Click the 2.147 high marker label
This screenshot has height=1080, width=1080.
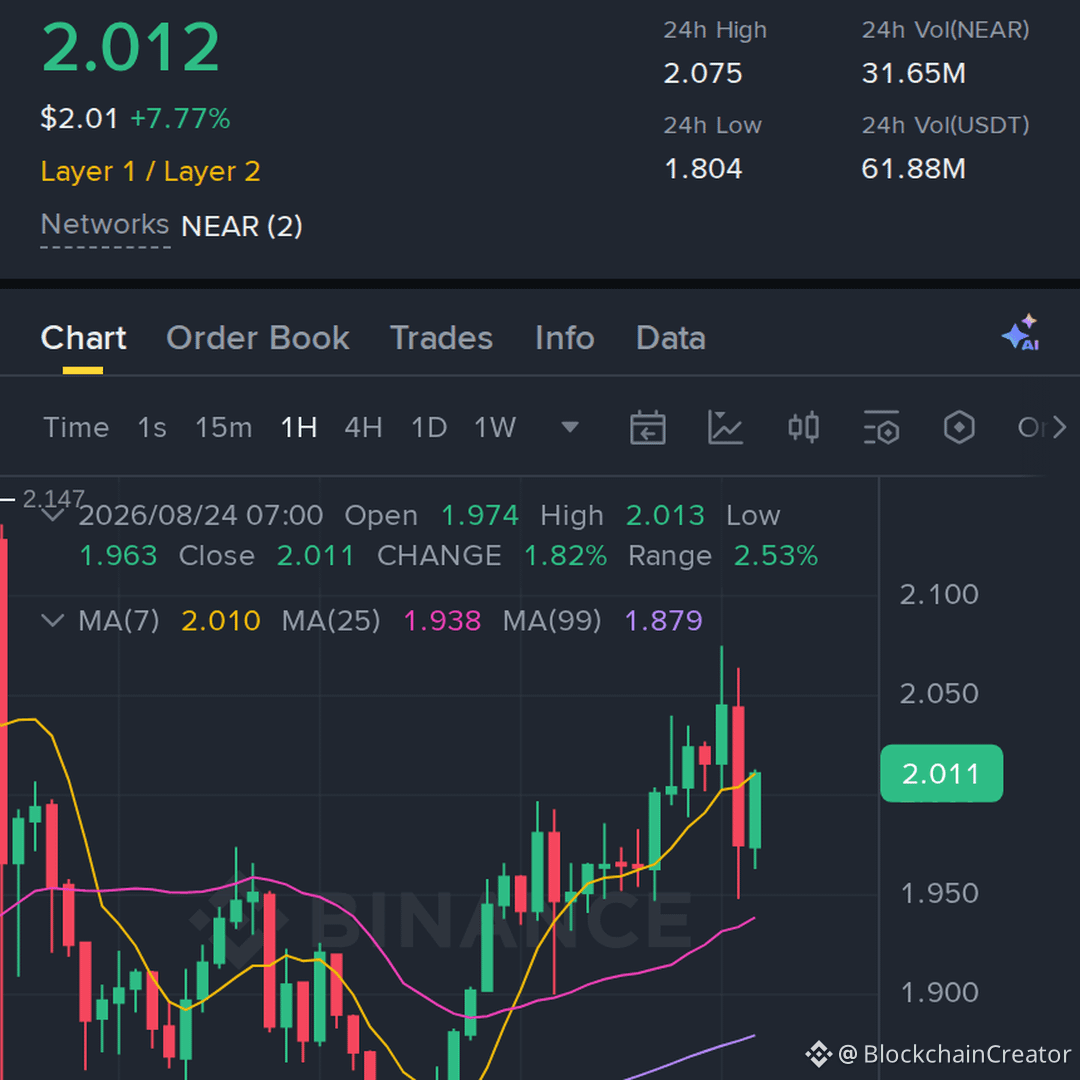coord(53,498)
